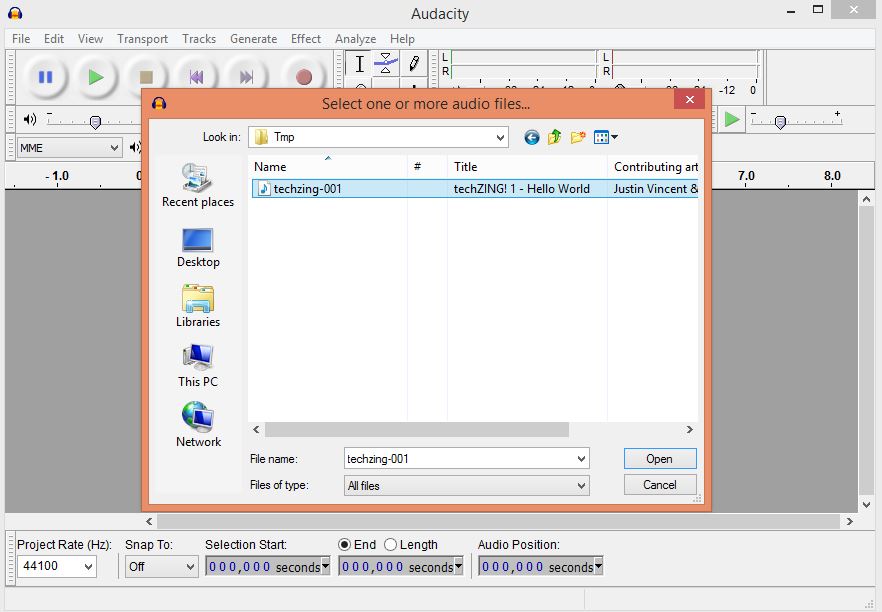Click the track area scroll down arrow

pos(866,505)
